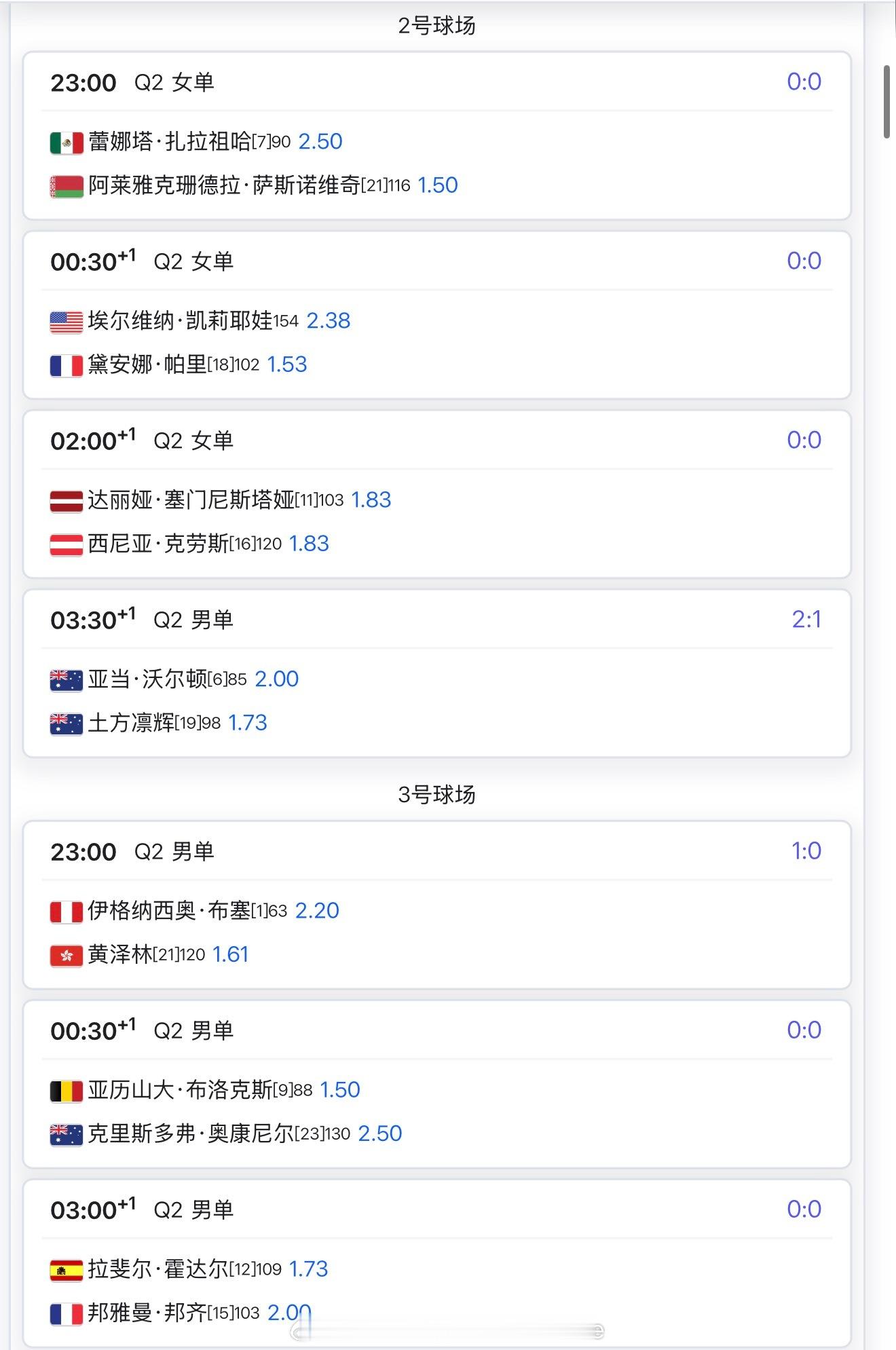Screen dimensions: 896x1350
Task: Click the vertical scrollbar on the right edge
Action: point(886,102)
